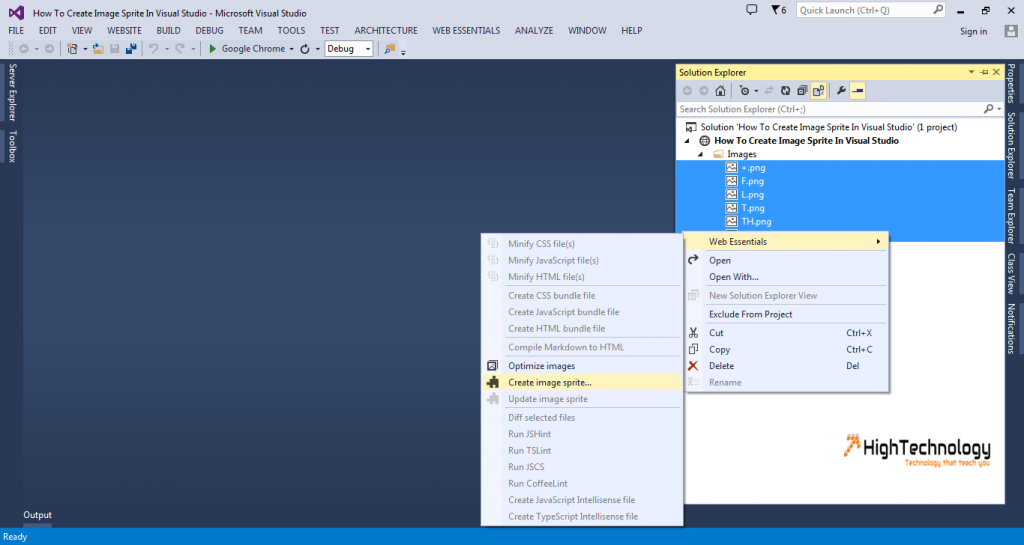Open the WEBSITE menu
The image size is (1024, 545).
[x=124, y=31]
